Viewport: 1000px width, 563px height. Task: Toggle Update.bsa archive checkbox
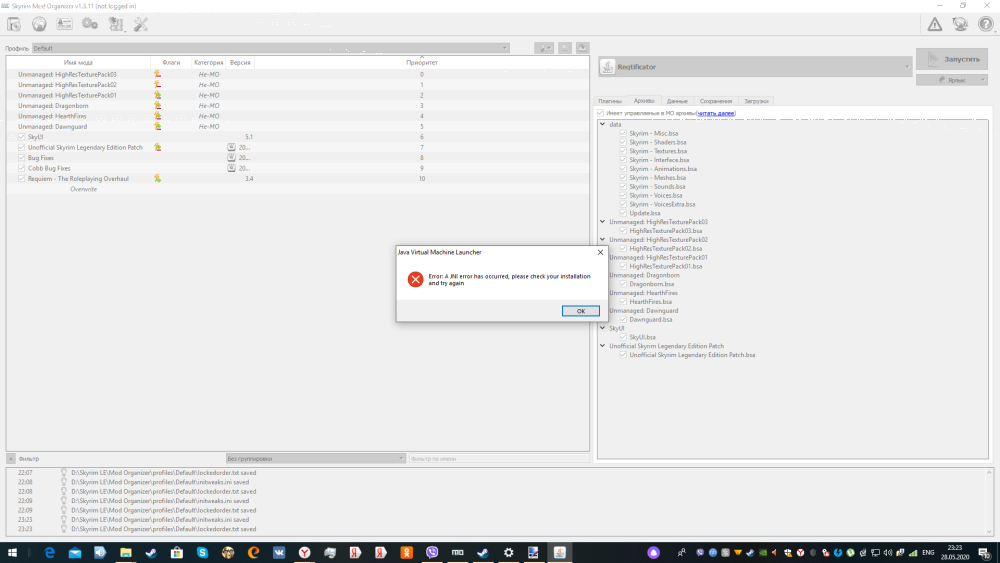(x=623, y=213)
